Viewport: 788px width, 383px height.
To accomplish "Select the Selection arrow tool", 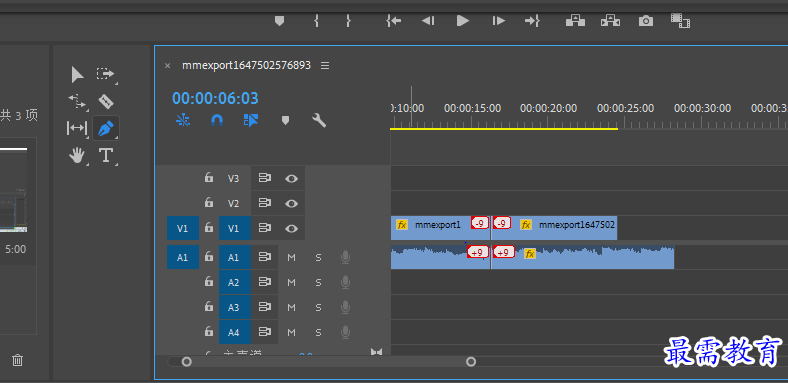I will 77,75.
